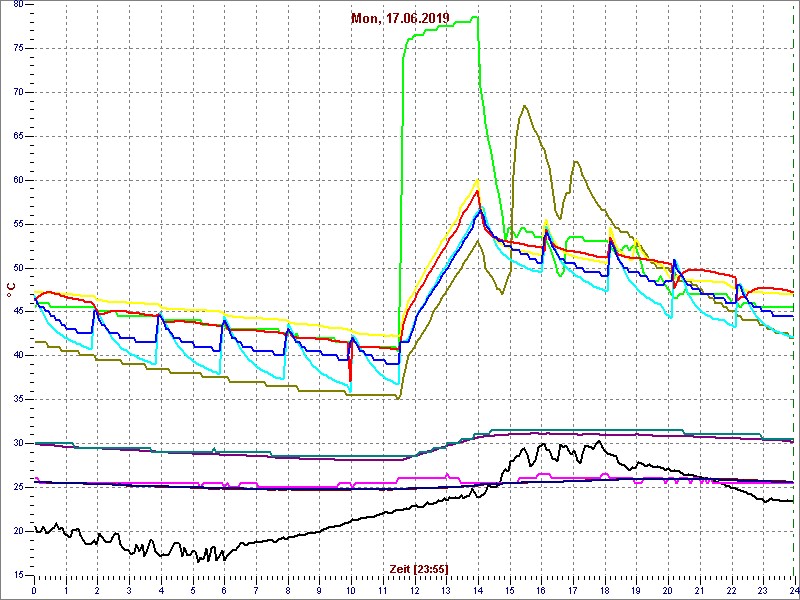Image resolution: width=800 pixels, height=600 pixels.
Task: Click hour 11 on the time axis
Action: pos(383,590)
